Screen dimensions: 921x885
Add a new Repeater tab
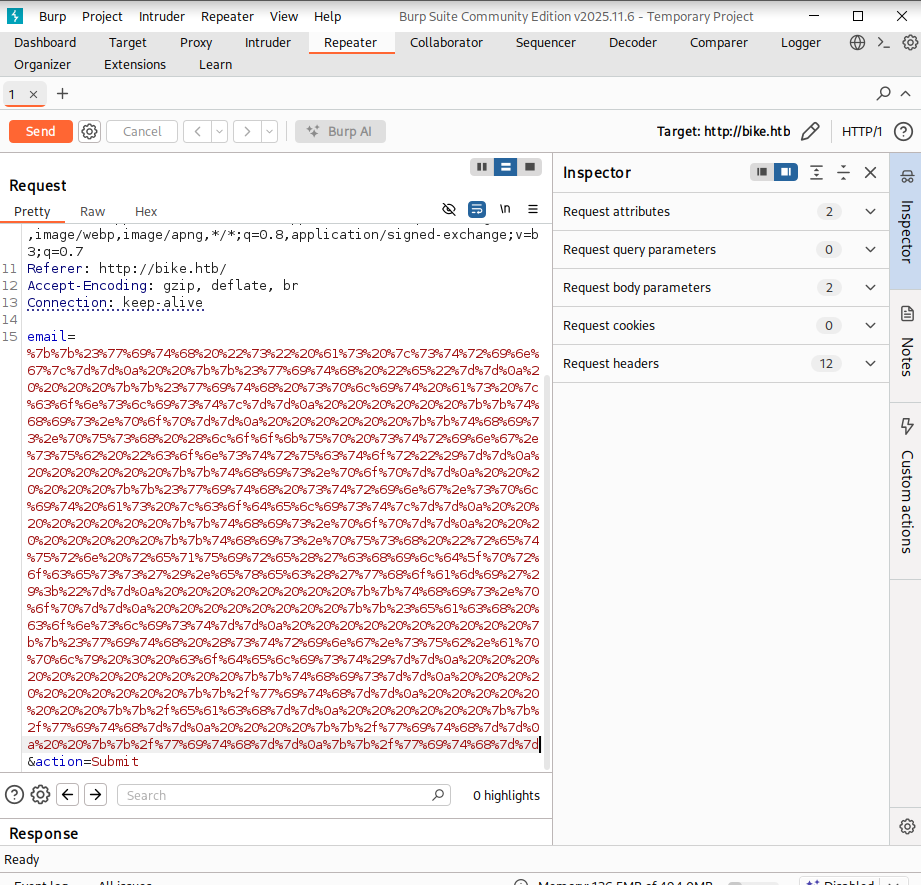(x=63, y=94)
